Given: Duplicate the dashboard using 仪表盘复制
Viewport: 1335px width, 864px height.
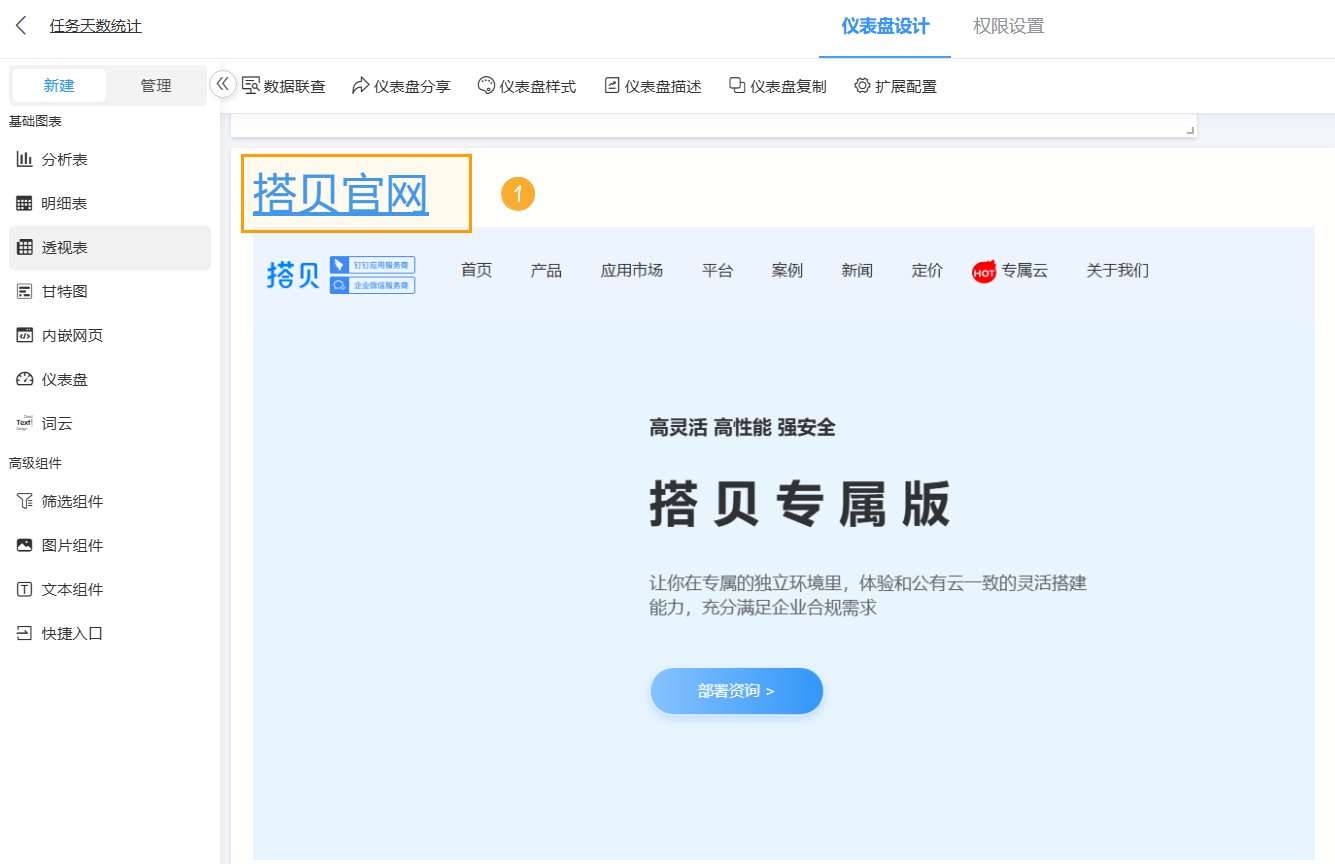Looking at the screenshot, I should pos(777,86).
